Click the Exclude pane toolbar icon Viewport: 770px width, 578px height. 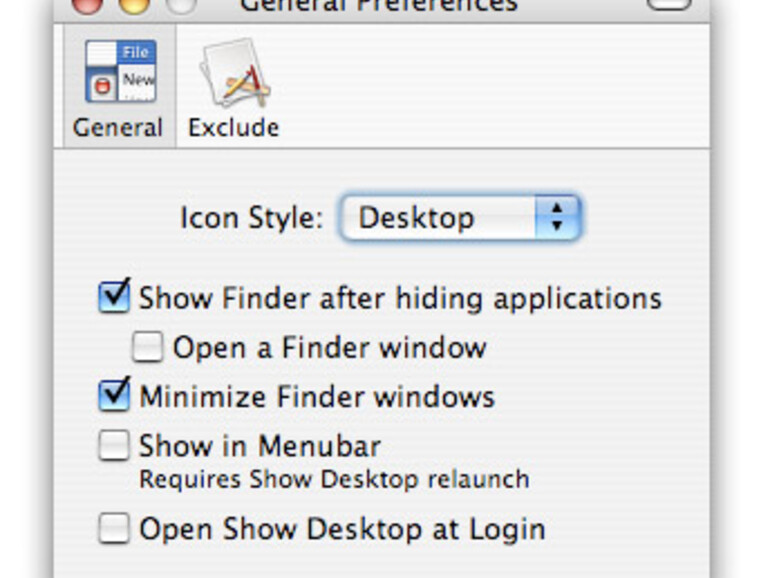click(x=233, y=72)
